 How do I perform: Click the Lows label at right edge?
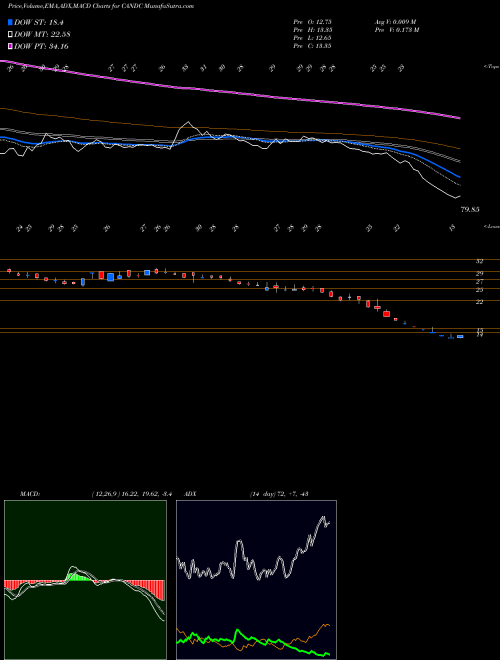[491, 226]
